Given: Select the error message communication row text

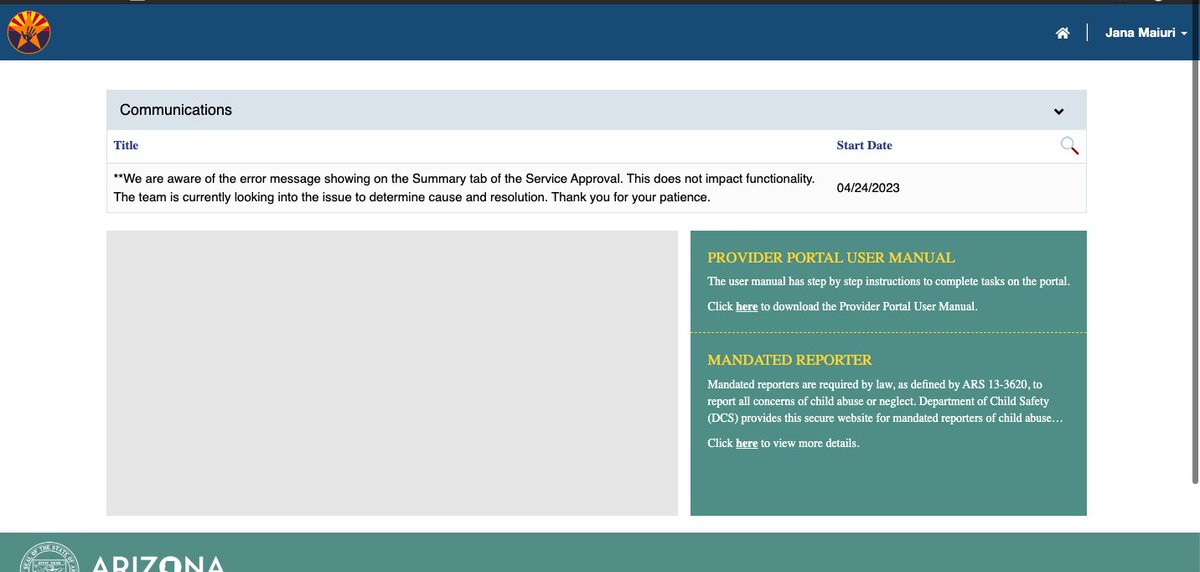Looking at the screenshot, I should (464, 188).
